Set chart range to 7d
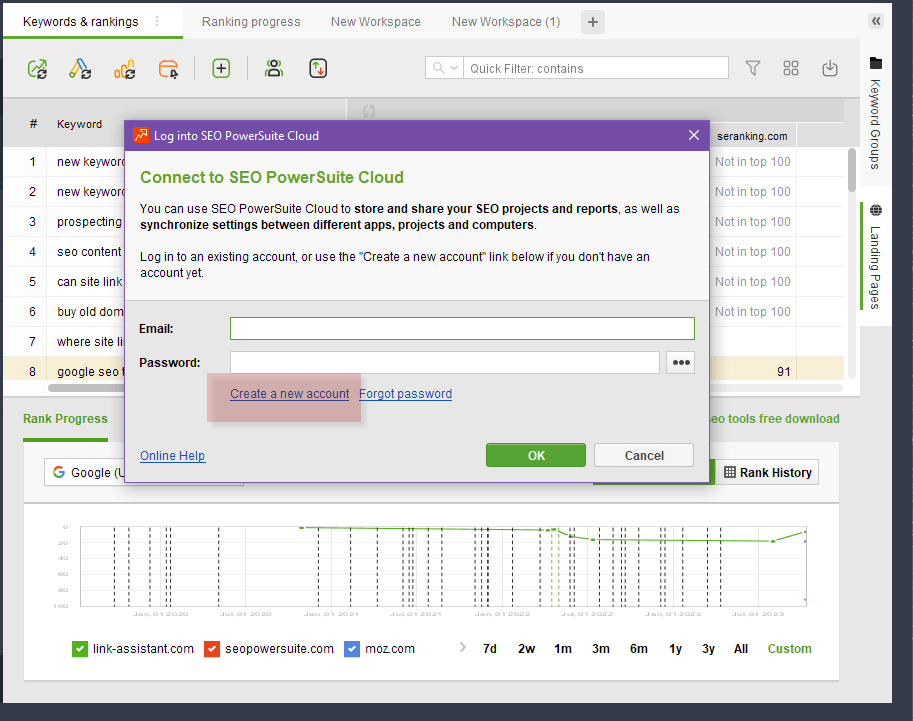This screenshot has width=913, height=721. 490,649
